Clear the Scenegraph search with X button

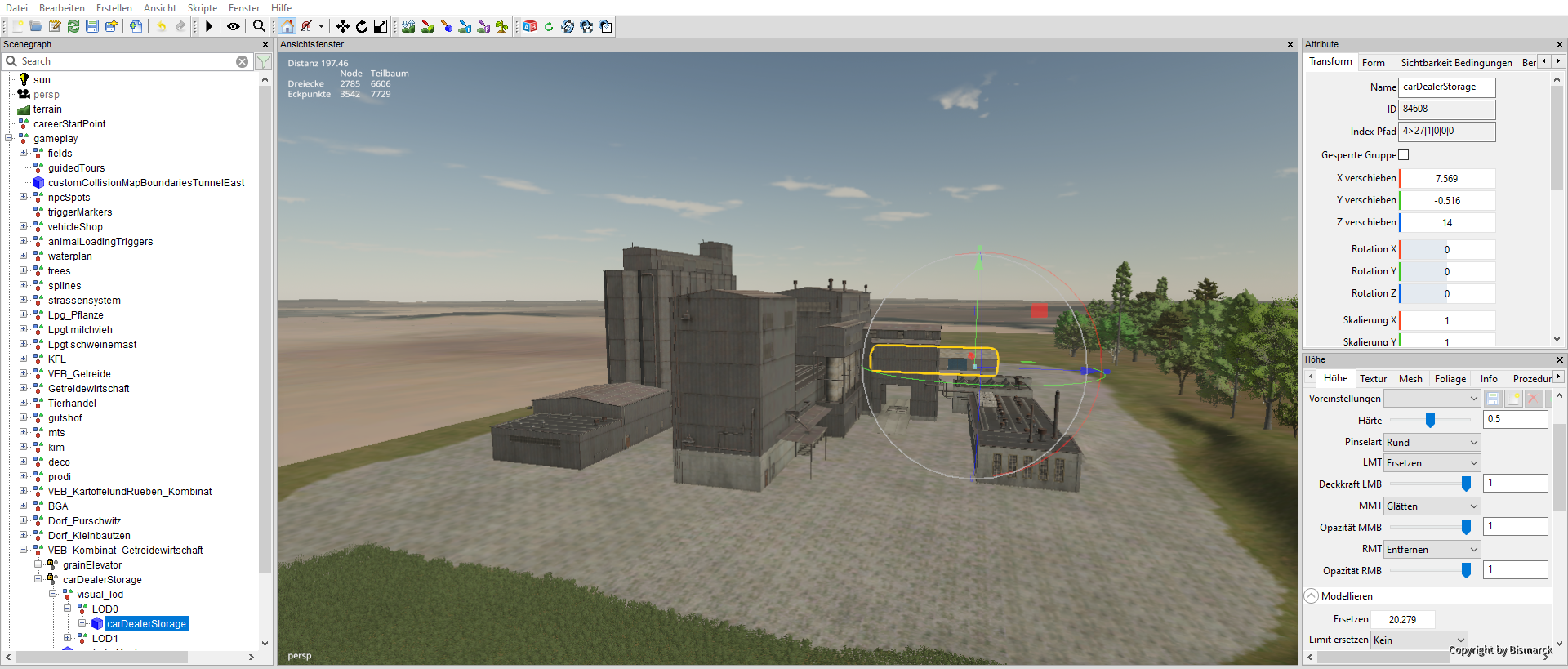(243, 62)
